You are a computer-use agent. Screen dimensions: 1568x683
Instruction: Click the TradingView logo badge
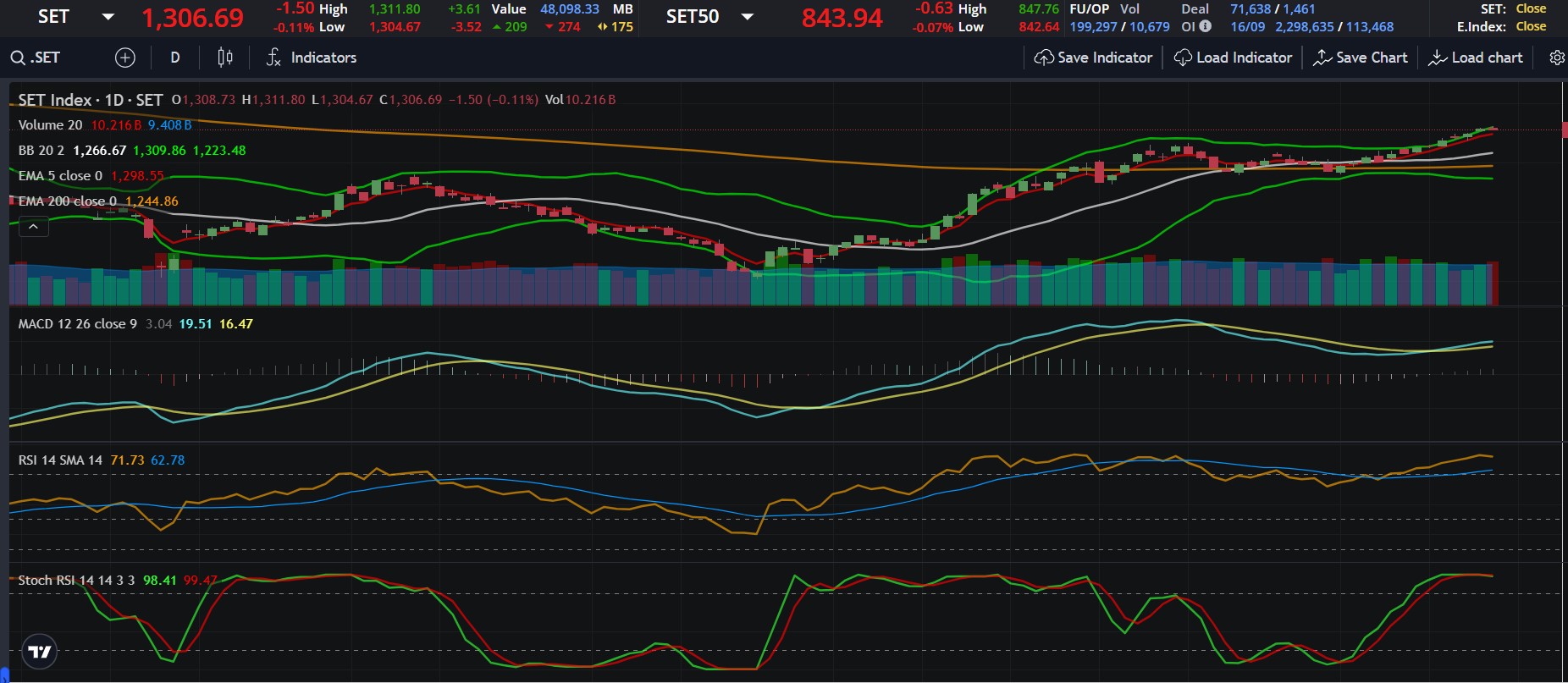click(39, 652)
